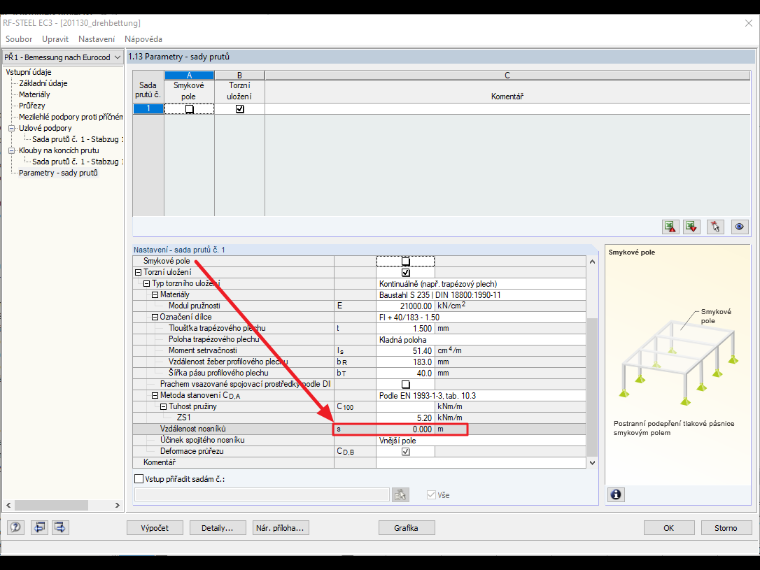The image size is (760, 570).
Task: Select Parametry - sady prutů tree item
Action: tap(58, 173)
